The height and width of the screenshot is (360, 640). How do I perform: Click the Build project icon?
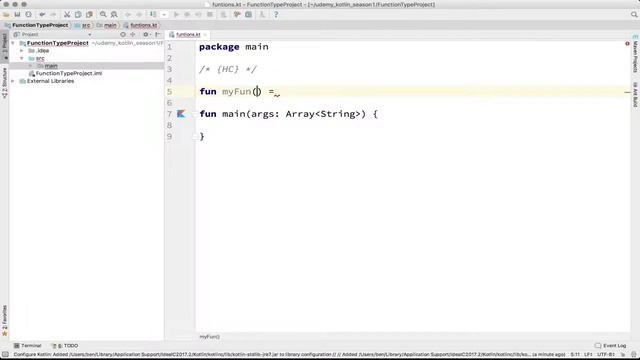153,15
